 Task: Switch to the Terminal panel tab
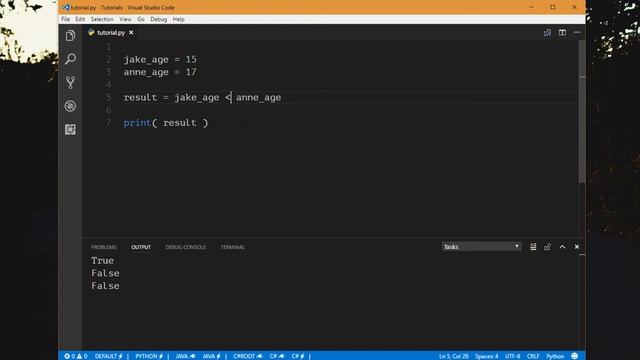pos(233,247)
